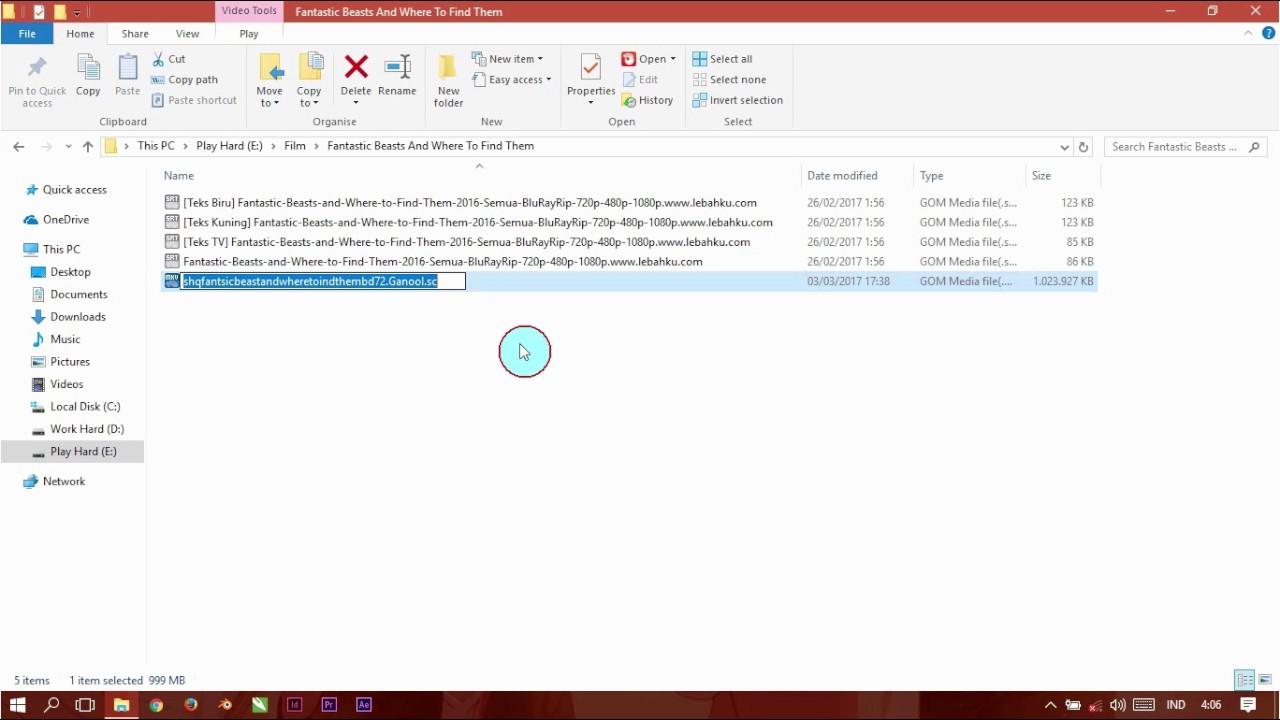
Task: Click Pin to Quick access icon
Action: pyautogui.click(x=37, y=69)
